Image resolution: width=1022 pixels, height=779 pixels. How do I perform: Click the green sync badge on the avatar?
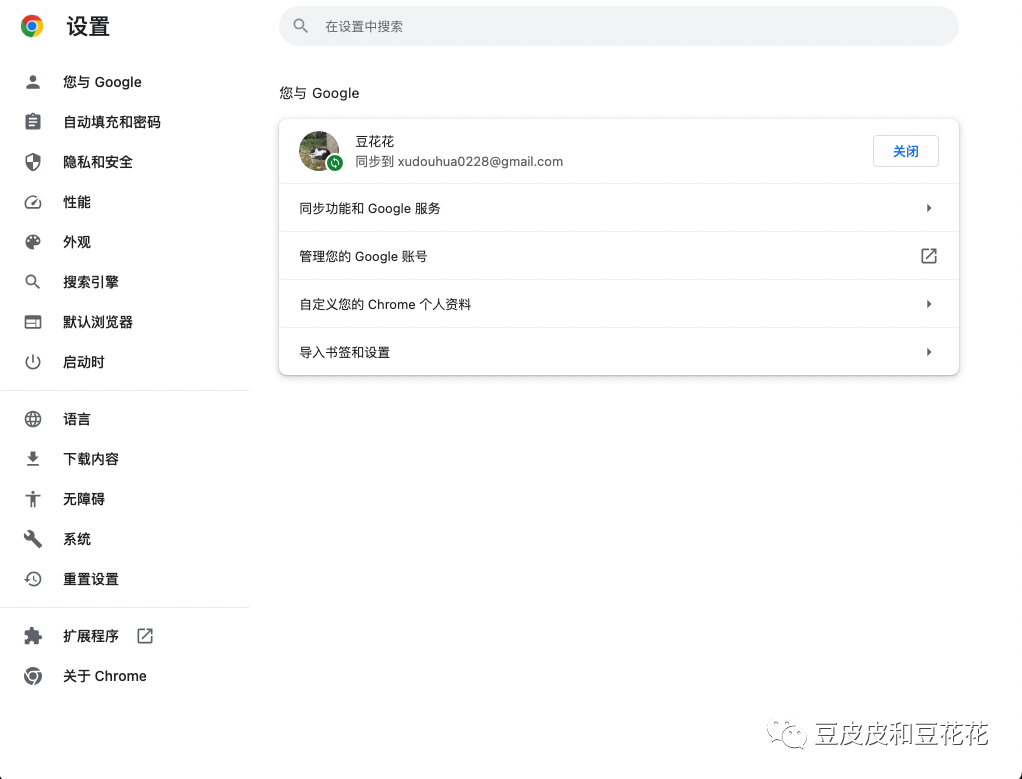(334, 163)
